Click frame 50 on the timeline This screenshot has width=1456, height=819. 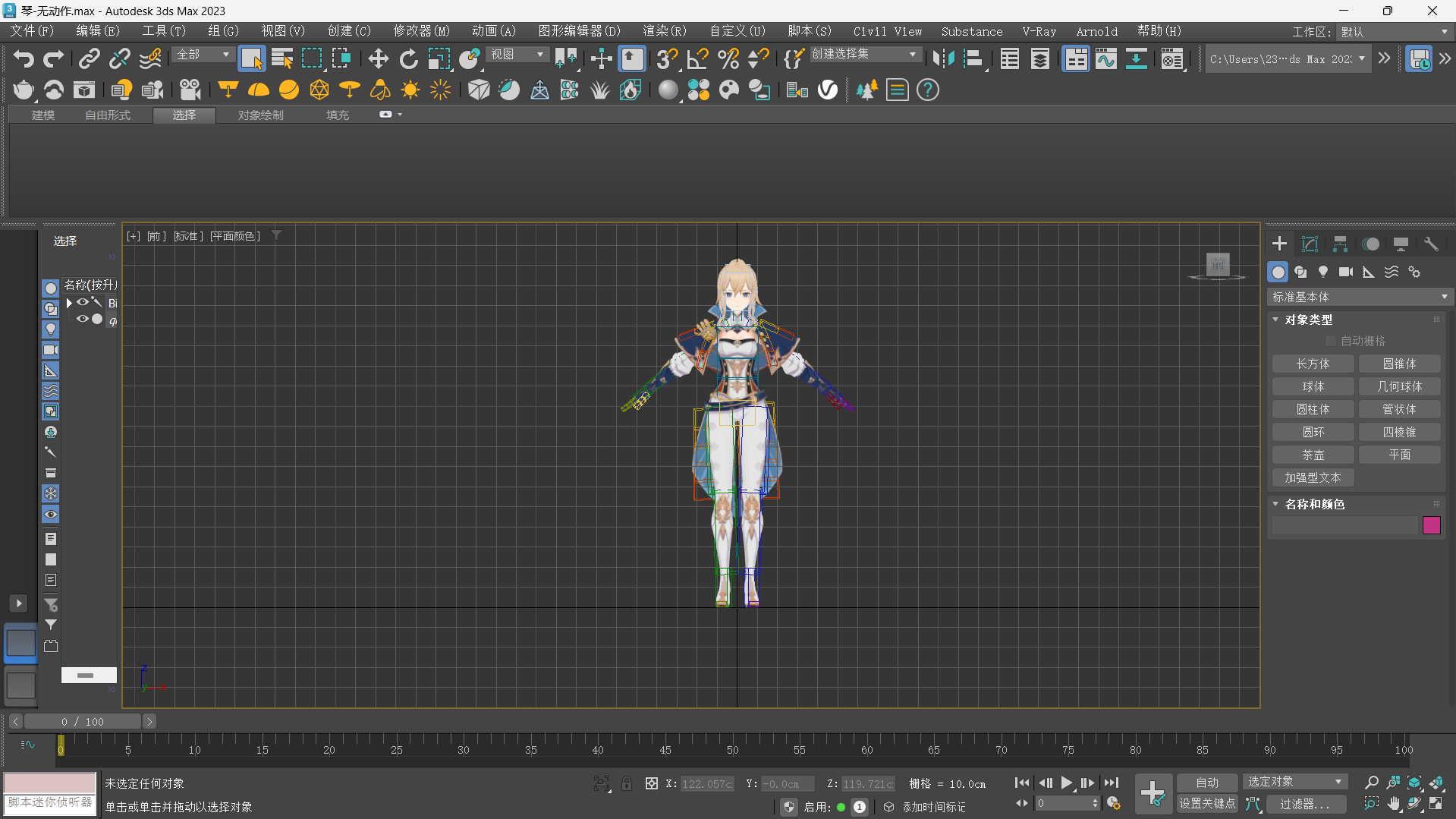pyautogui.click(x=732, y=749)
